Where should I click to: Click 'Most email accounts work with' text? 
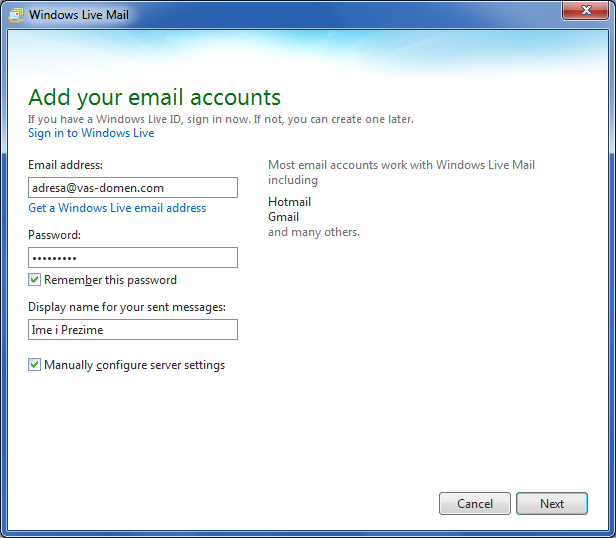point(350,165)
